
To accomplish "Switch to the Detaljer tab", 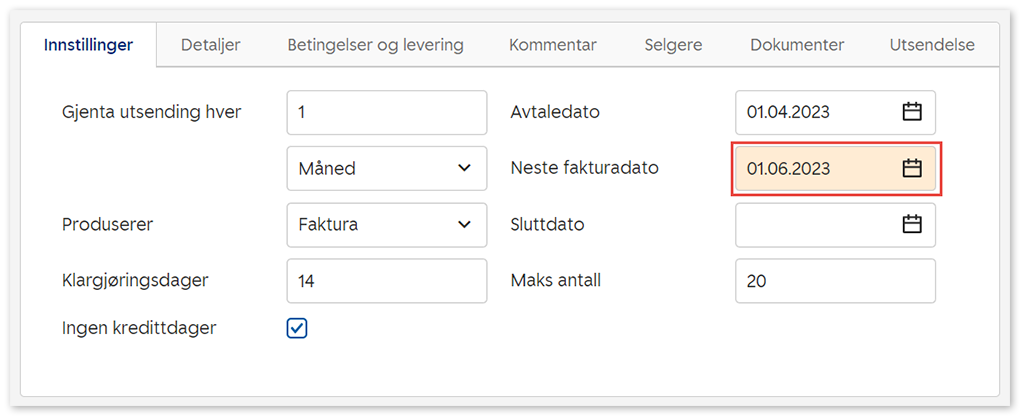I will coord(210,45).
